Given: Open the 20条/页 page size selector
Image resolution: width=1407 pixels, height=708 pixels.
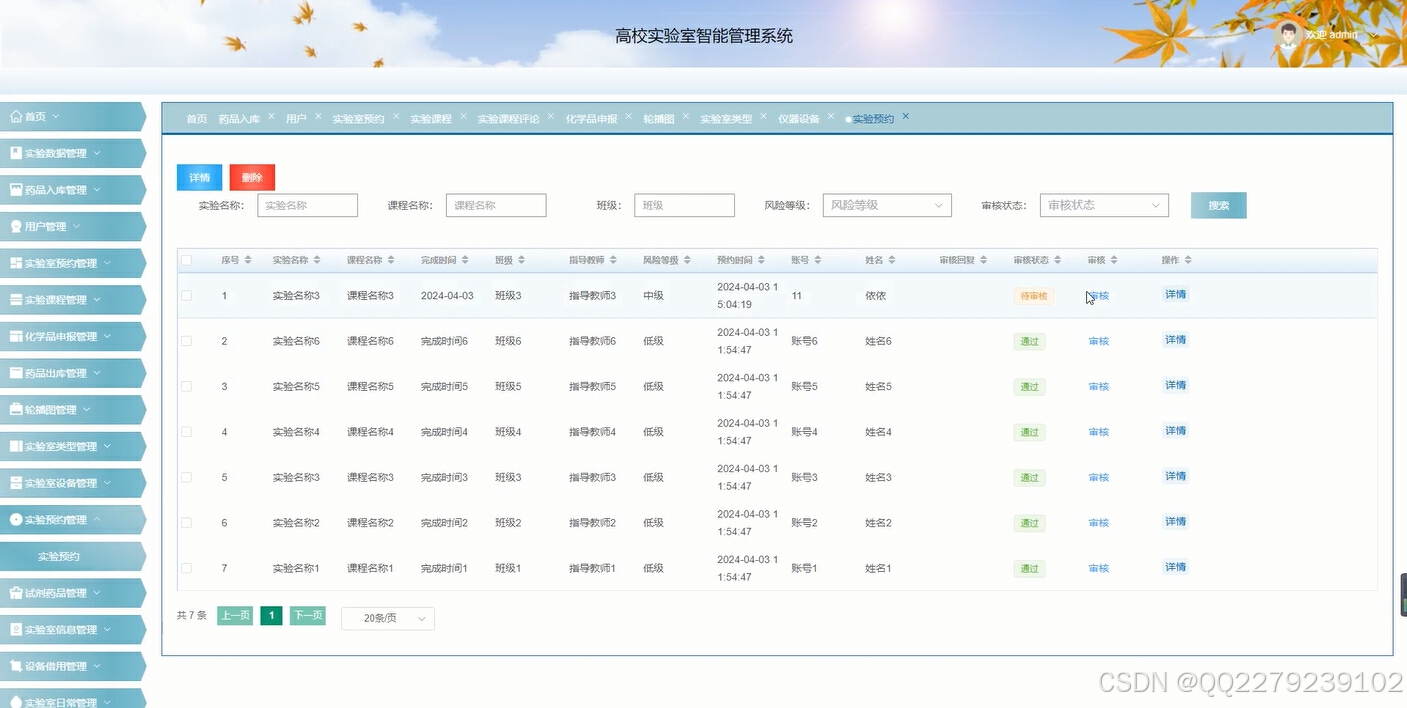Looking at the screenshot, I should pyautogui.click(x=387, y=618).
